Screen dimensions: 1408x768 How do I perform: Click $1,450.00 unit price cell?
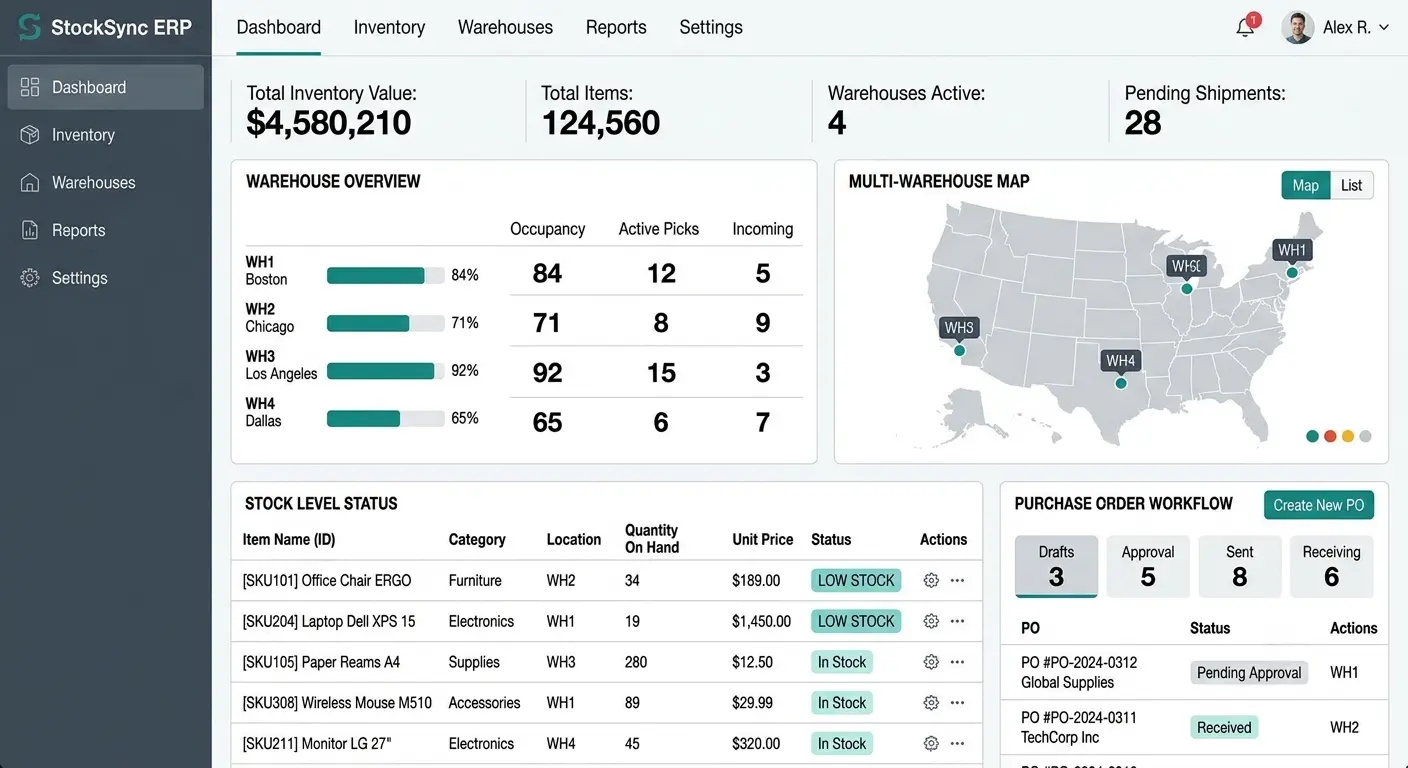762,621
